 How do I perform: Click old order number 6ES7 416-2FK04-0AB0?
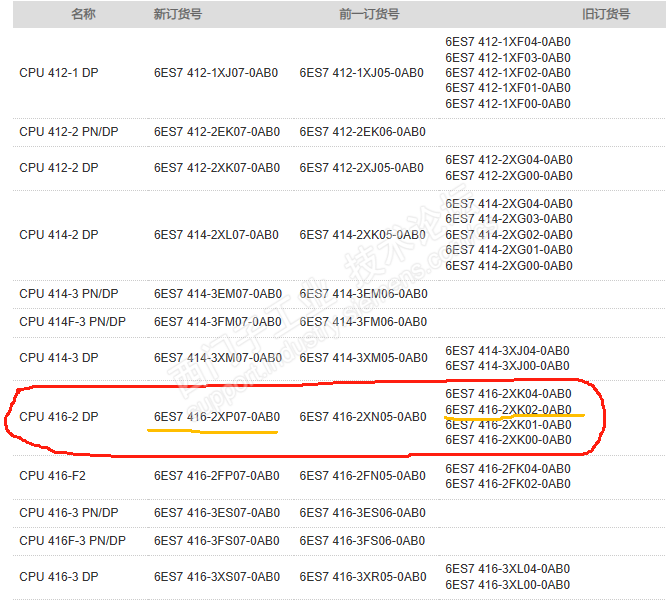(x=508, y=468)
